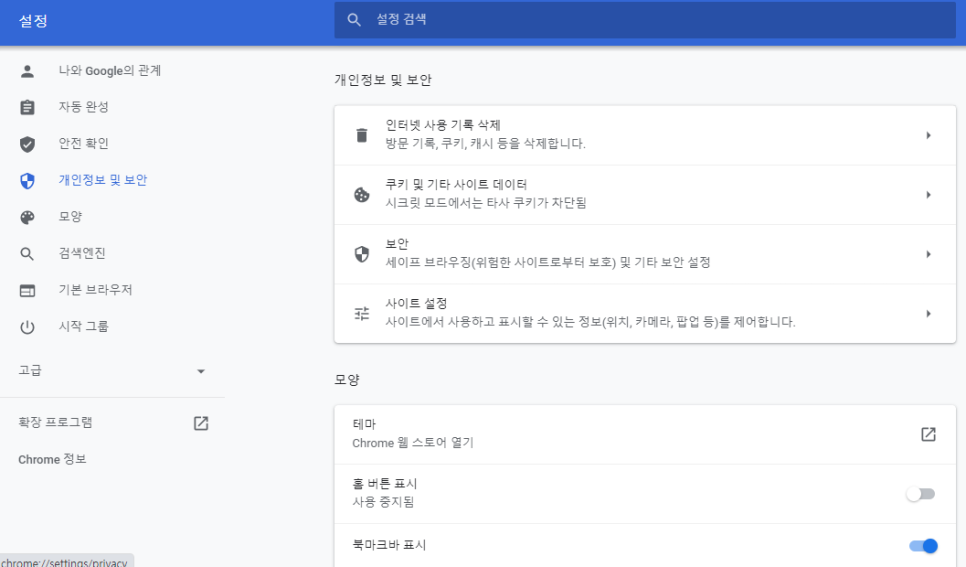
Task: Click the 설정 검색 input field
Action: pyautogui.click(x=645, y=20)
